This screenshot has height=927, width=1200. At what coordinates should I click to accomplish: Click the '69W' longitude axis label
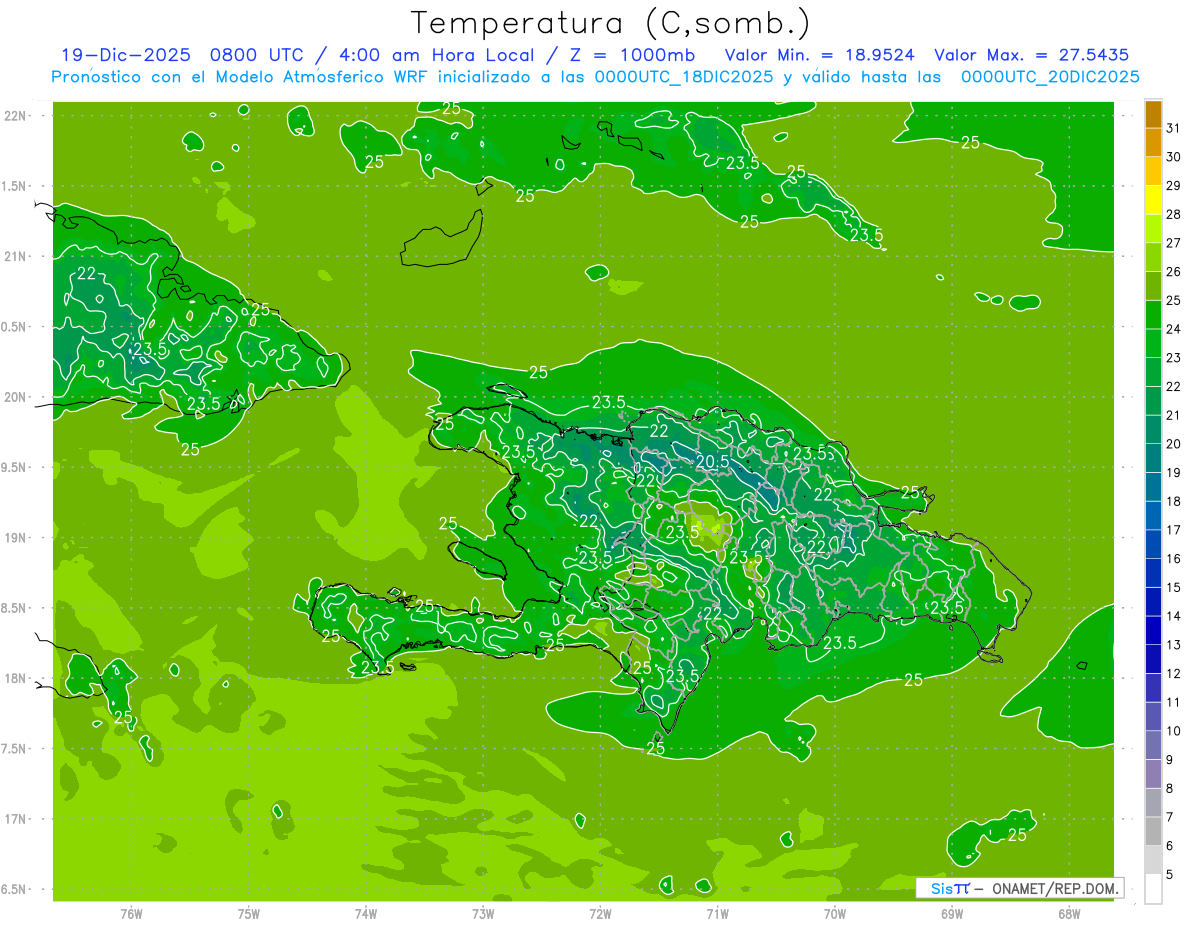click(x=952, y=913)
